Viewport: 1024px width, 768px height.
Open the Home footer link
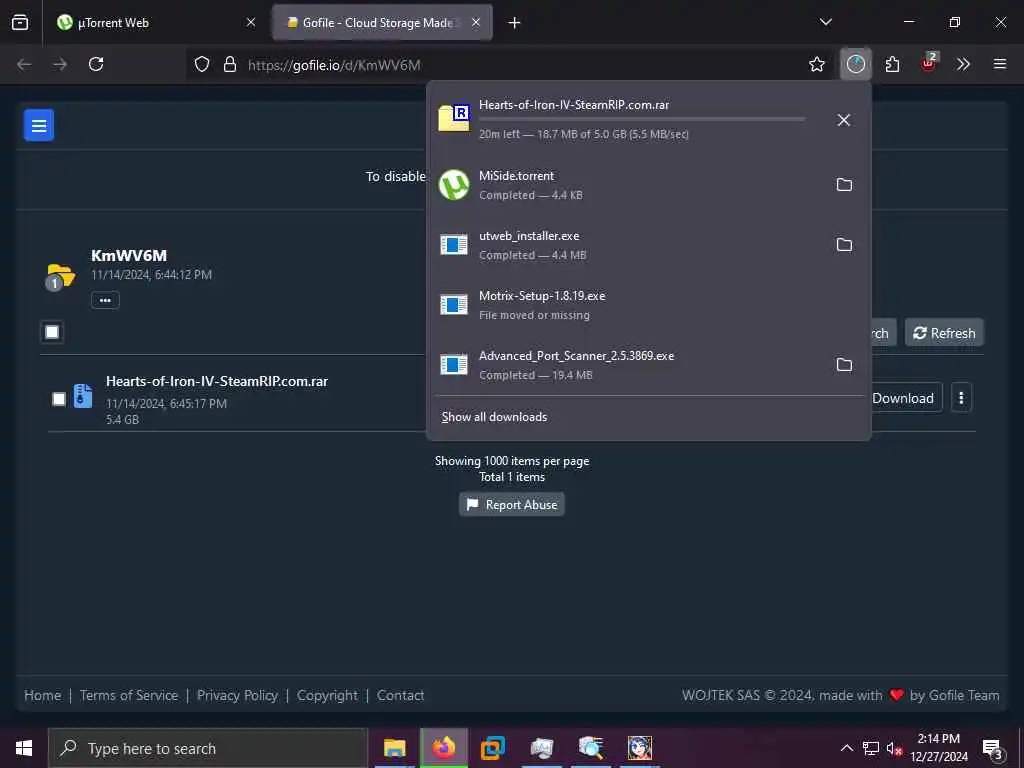coord(42,696)
